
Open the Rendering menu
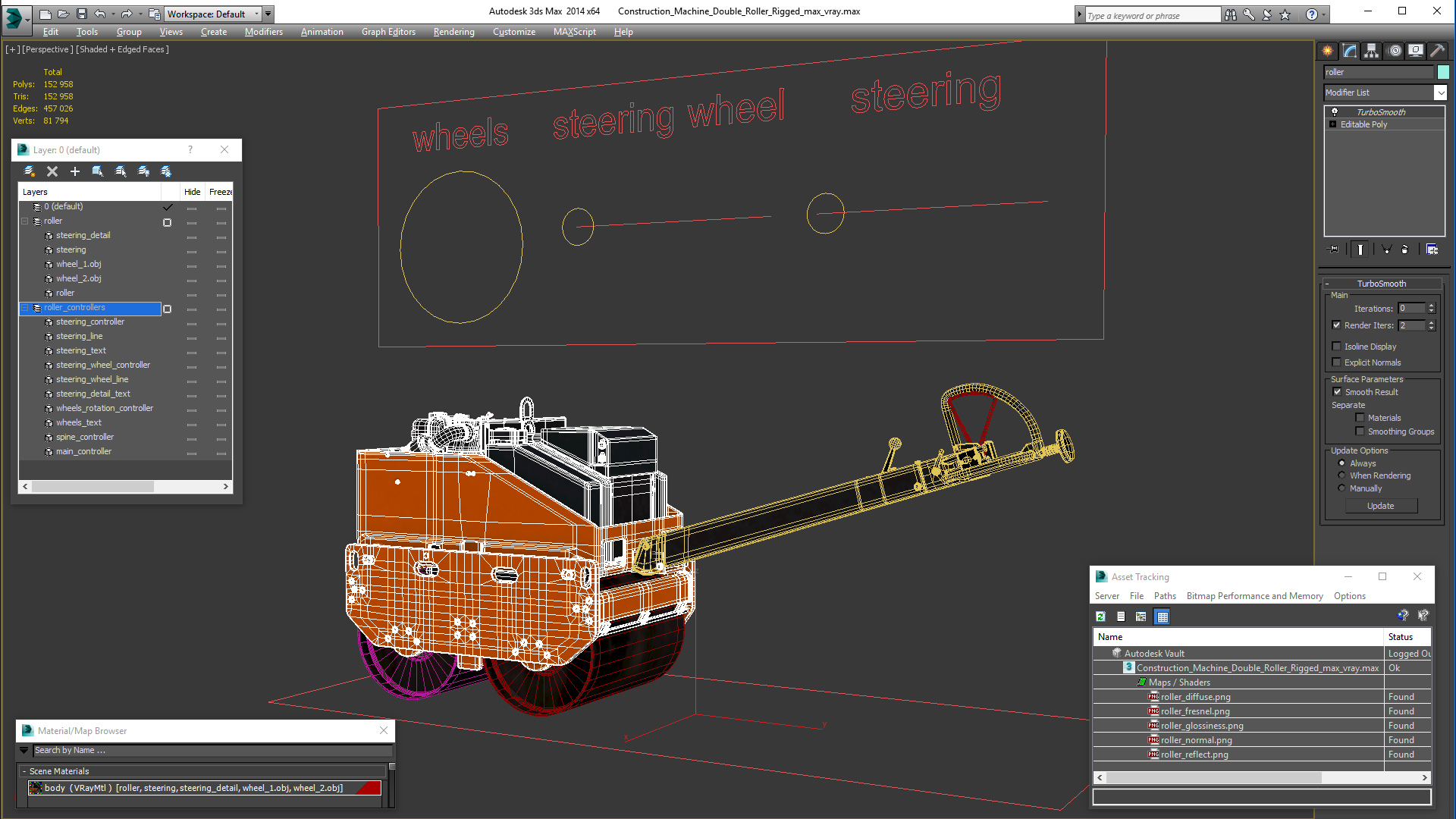tap(453, 32)
